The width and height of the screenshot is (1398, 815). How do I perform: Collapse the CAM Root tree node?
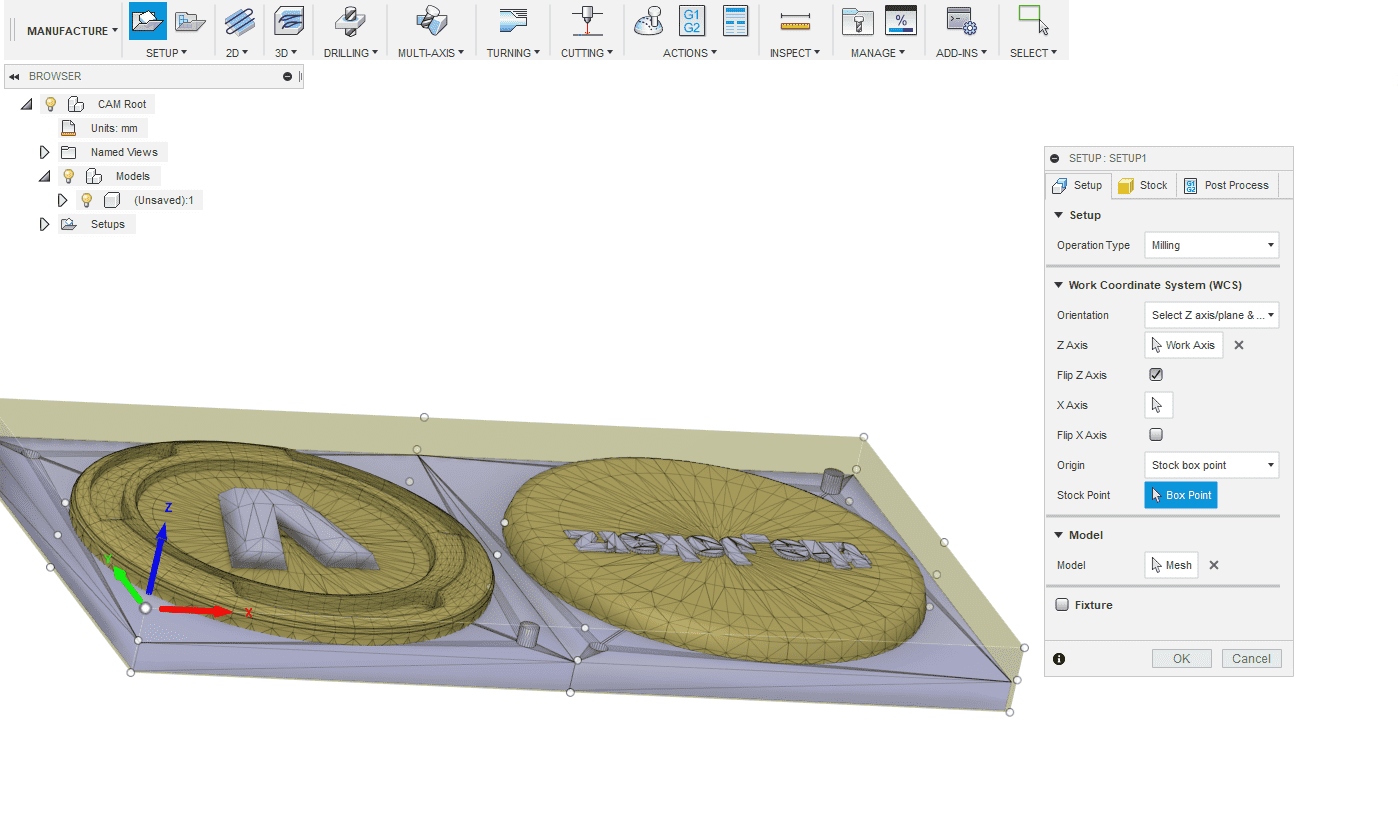[27, 104]
